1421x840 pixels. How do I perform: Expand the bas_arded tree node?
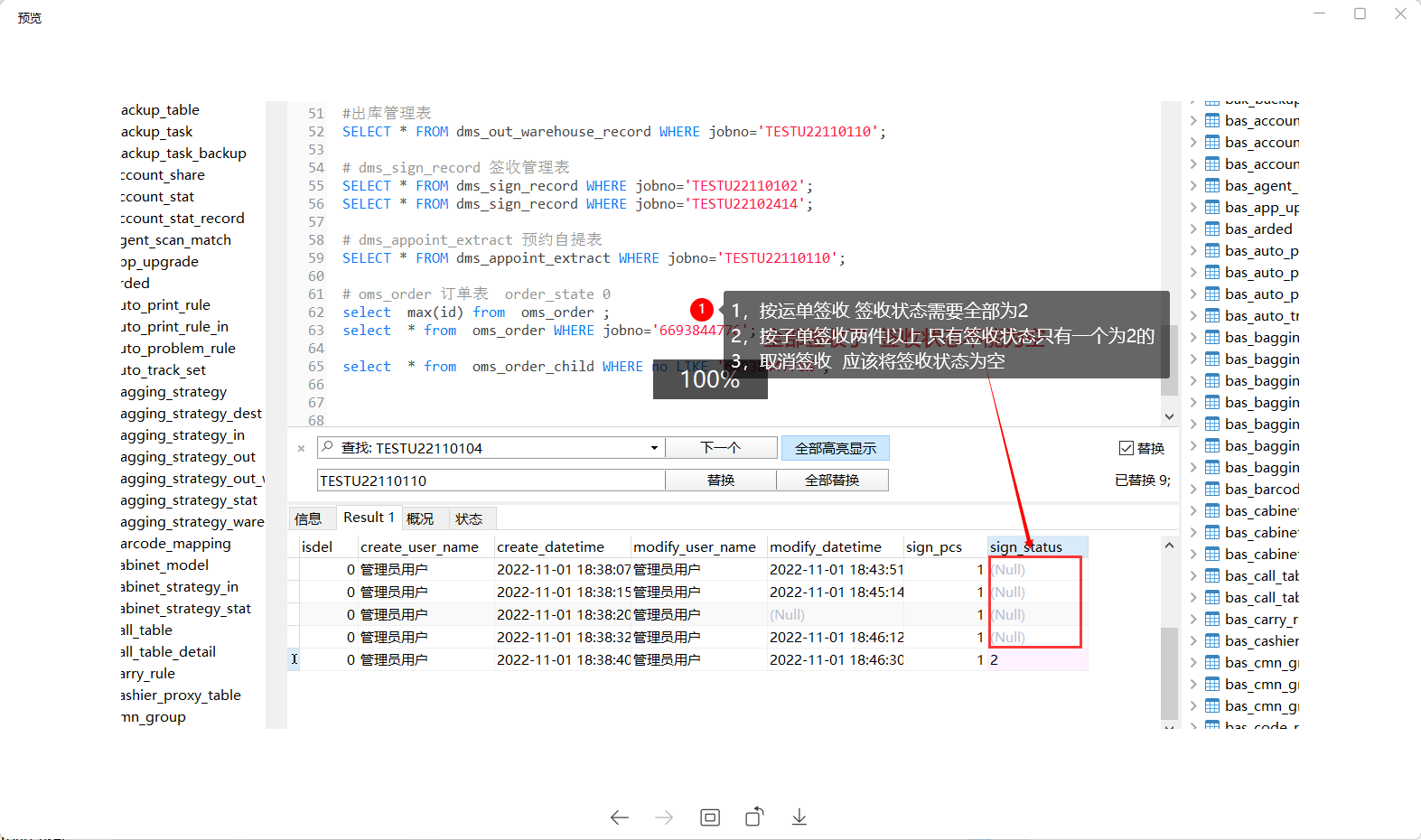tap(1193, 229)
